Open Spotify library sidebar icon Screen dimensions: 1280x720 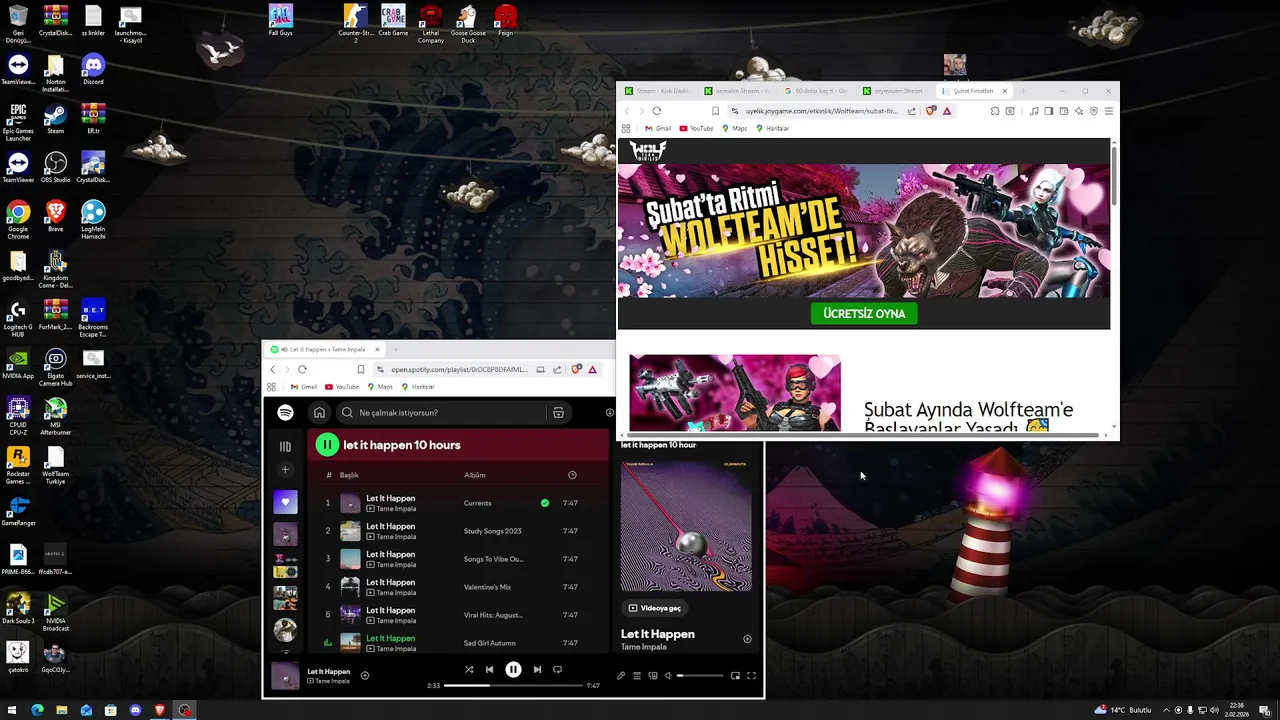285,447
